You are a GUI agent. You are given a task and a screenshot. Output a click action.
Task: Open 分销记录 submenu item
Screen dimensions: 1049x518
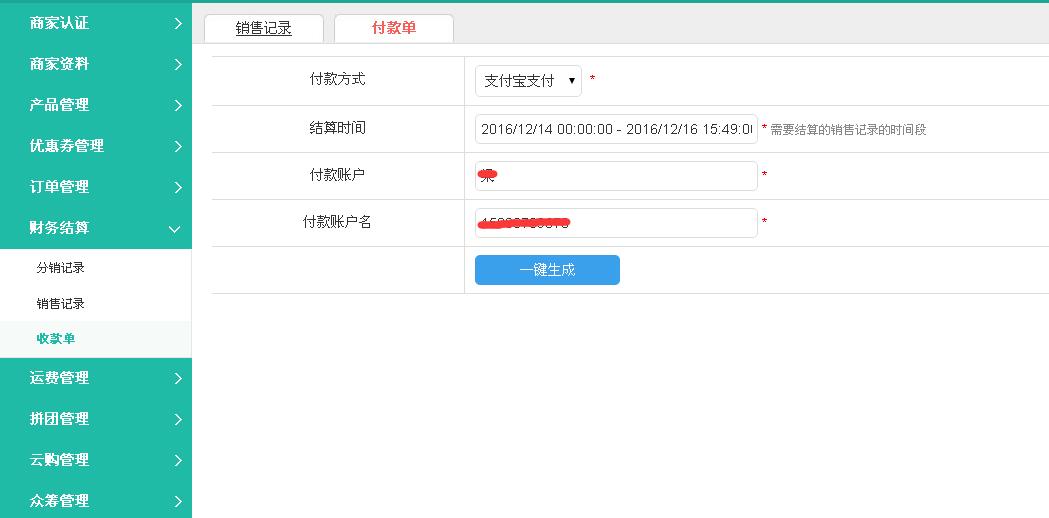click(61, 268)
